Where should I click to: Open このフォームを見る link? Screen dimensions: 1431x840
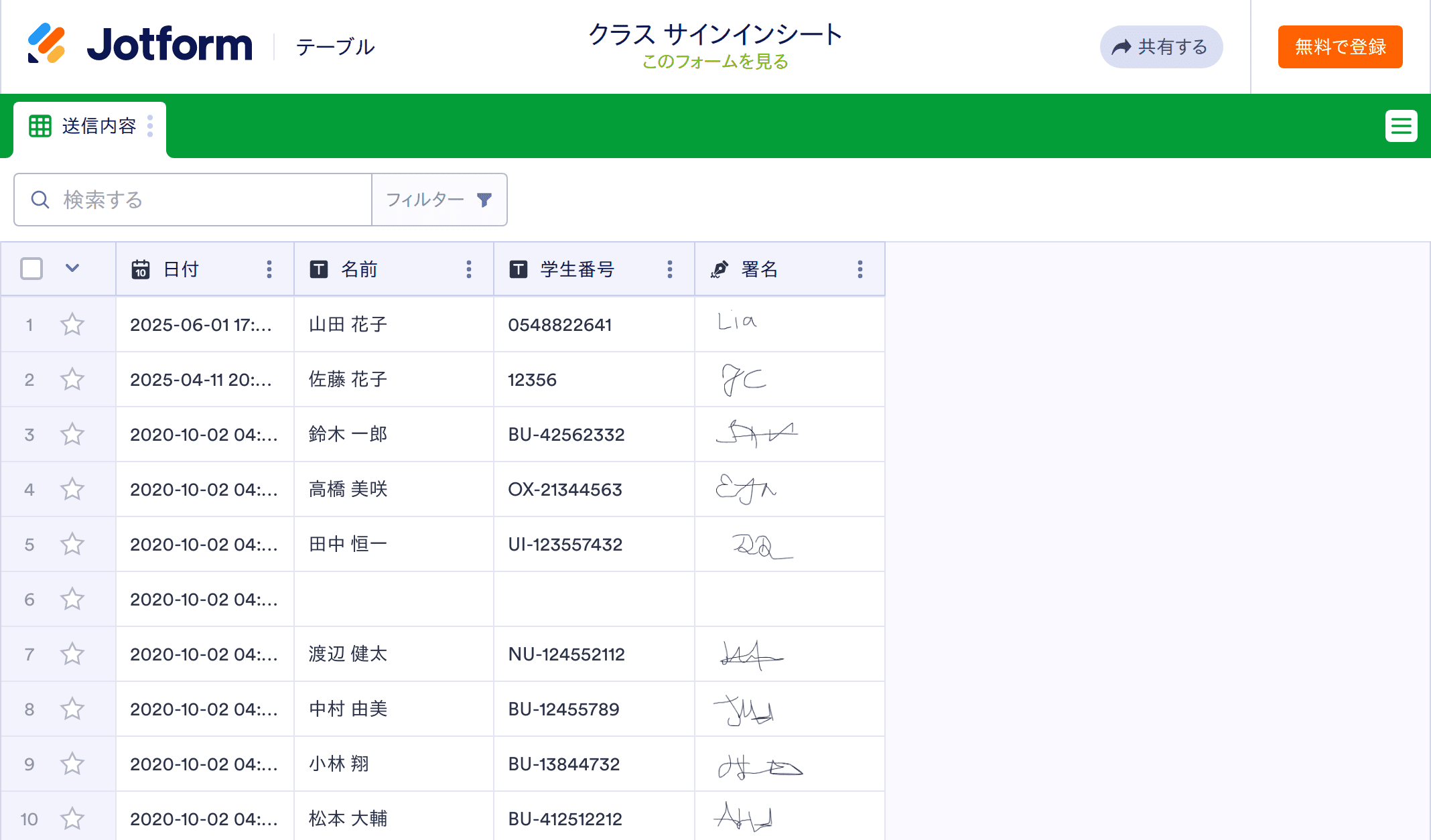pyautogui.click(x=715, y=62)
